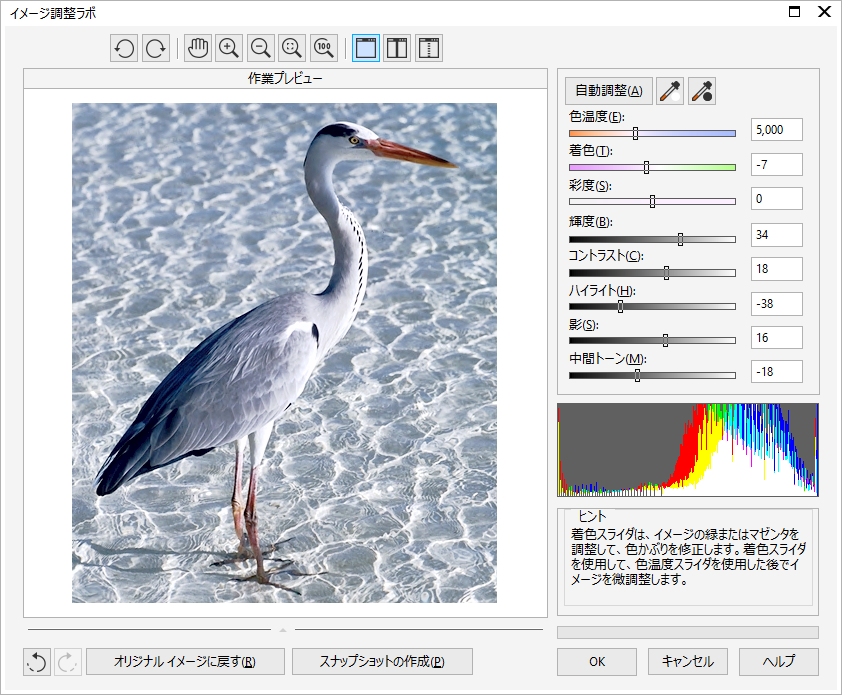Viewport: 842px width, 695px height.
Task: Redo last adjustment step
Action: click(x=68, y=662)
